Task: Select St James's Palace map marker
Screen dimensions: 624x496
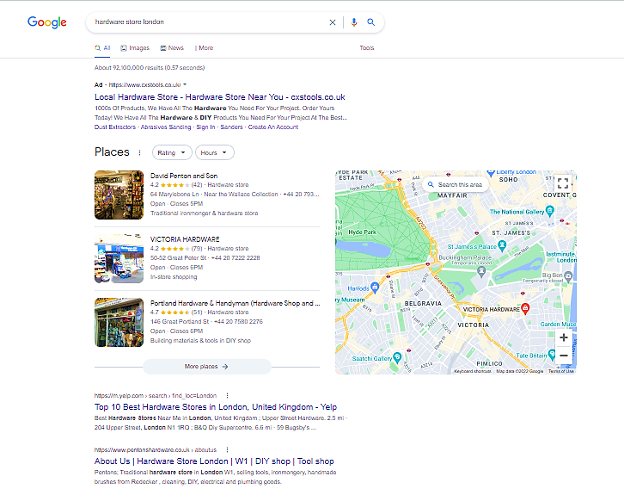Action: click(502, 245)
